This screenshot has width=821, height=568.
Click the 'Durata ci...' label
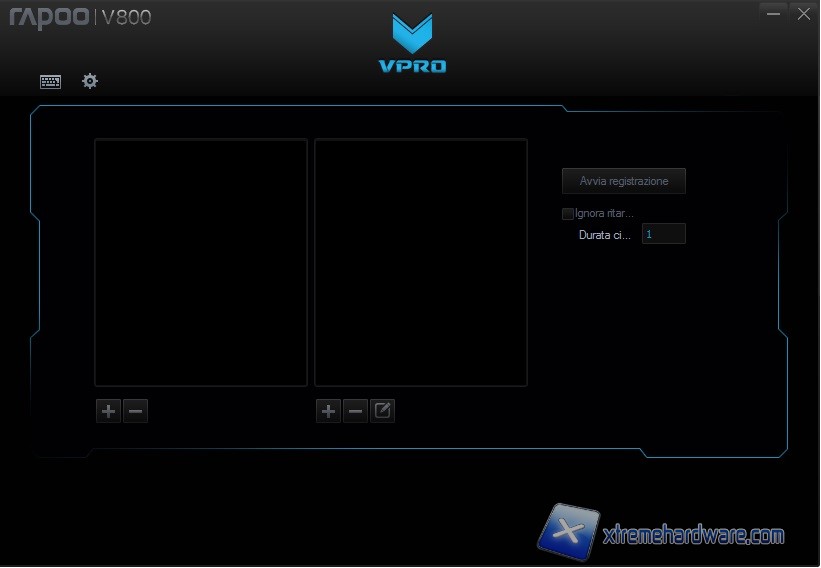[605, 235]
